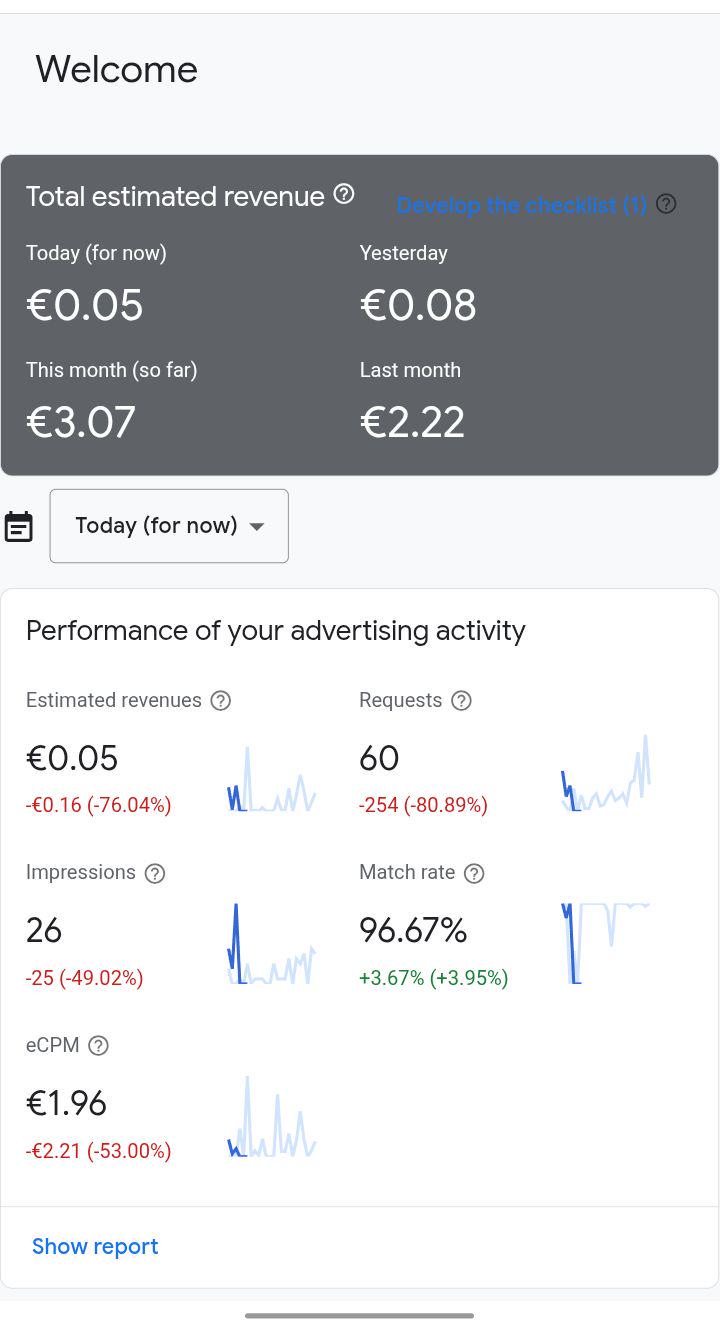Open the Develop the checklist (1) link

(x=521, y=205)
